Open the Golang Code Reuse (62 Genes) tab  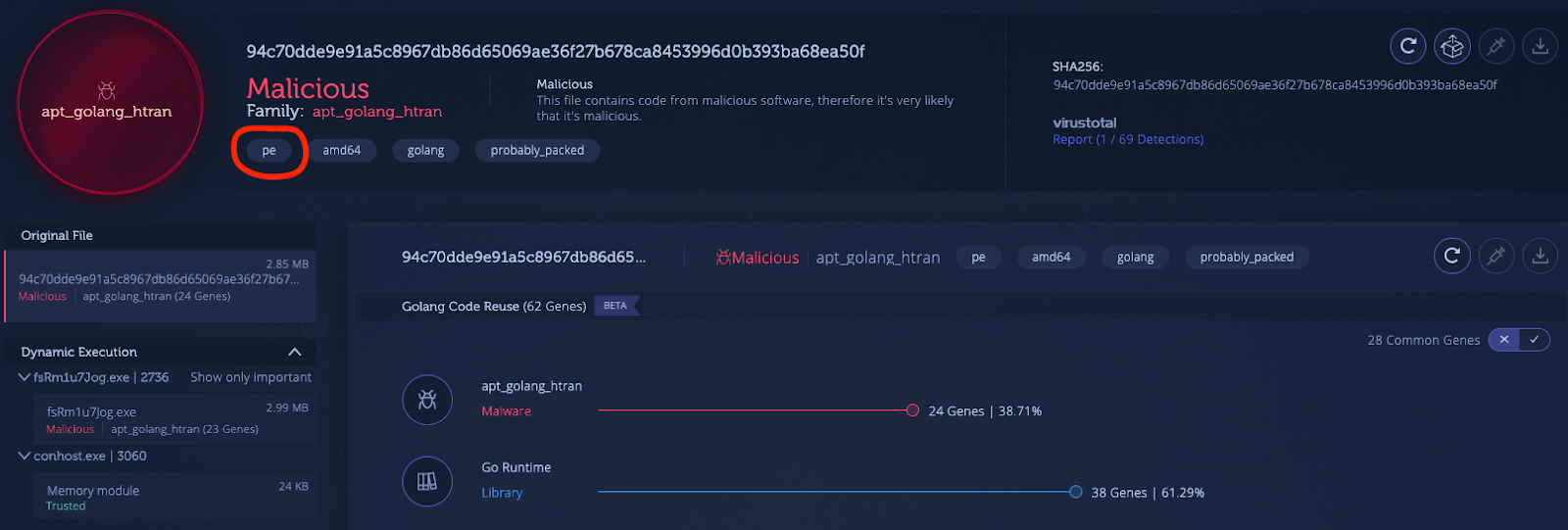pyautogui.click(x=494, y=307)
